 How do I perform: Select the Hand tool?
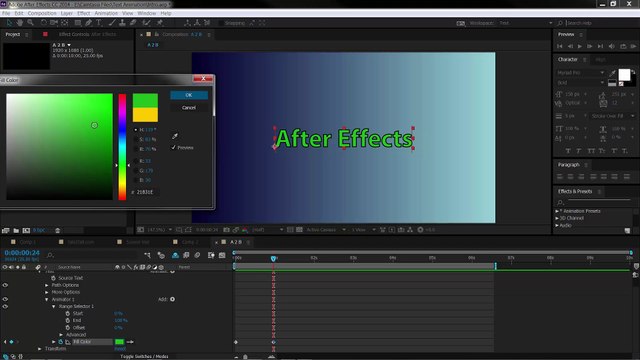20,23
